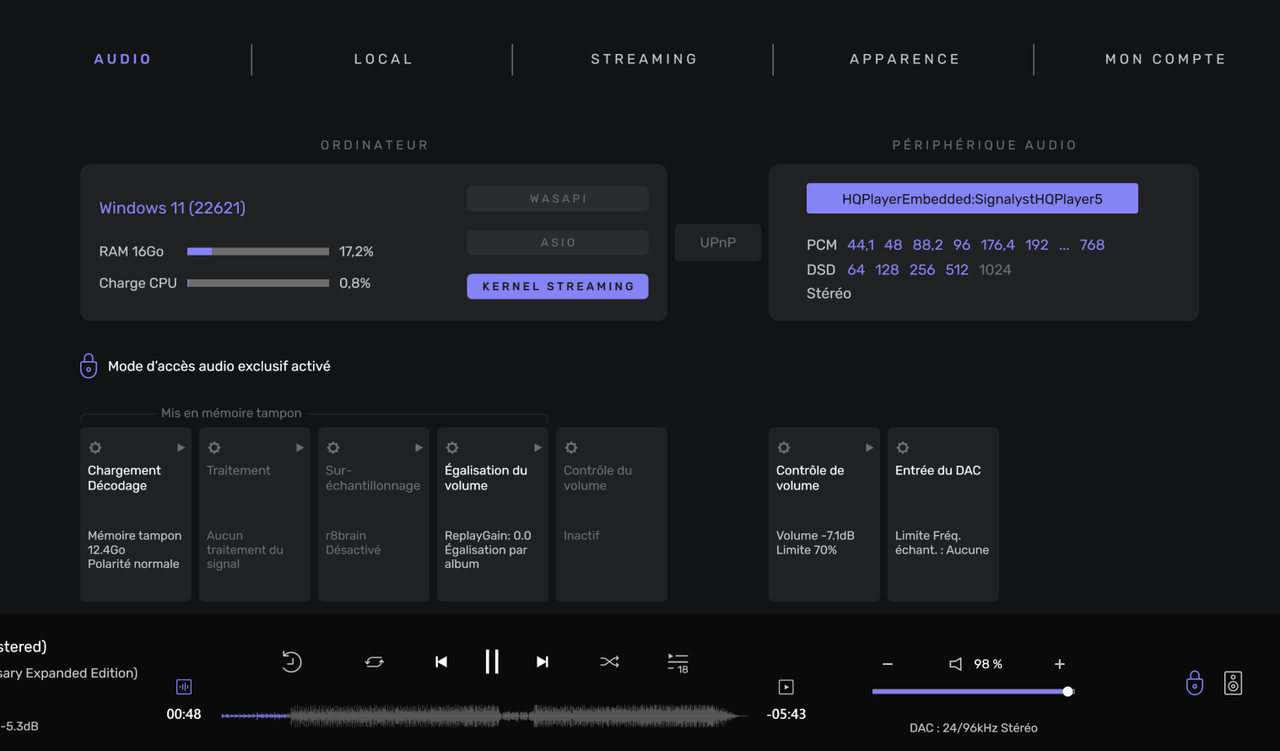Click PCM sample rate 176,4

pyautogui.click(x=997, y=245)
